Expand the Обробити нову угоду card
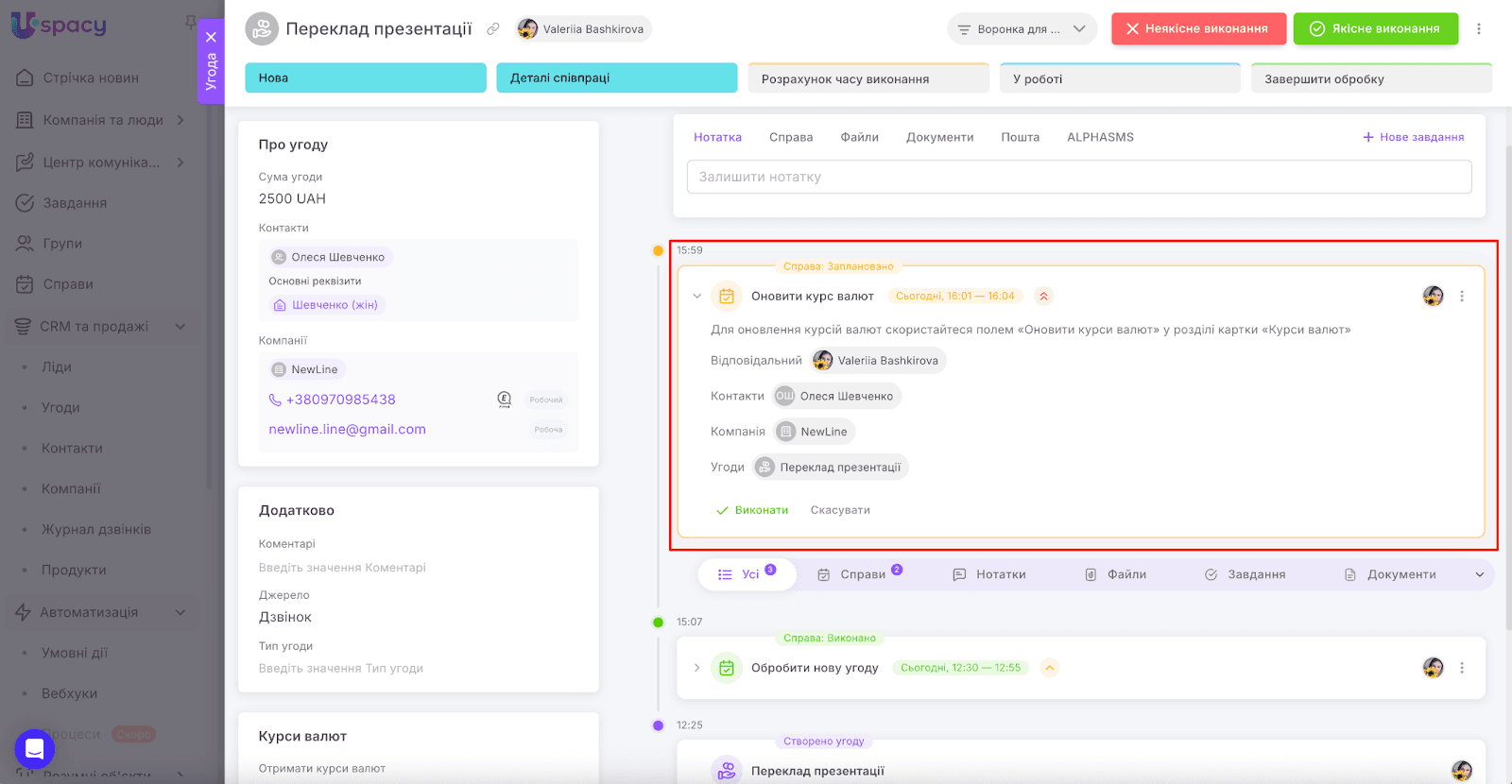This screenshot has height=784, width=1512. point(697,668)
